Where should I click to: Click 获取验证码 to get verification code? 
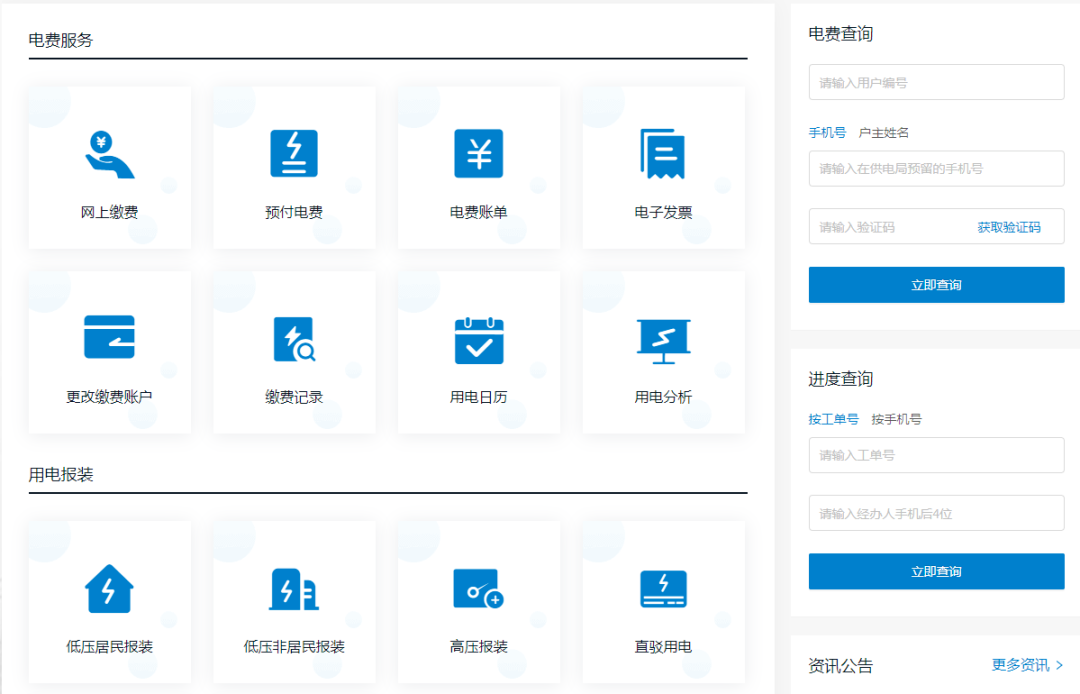1008,228
